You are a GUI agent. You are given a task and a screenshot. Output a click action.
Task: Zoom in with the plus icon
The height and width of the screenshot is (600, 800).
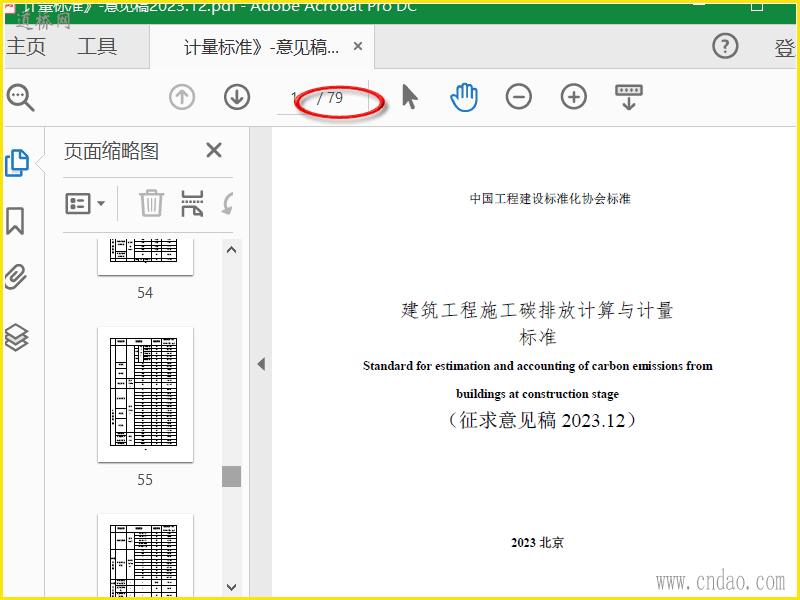coord(573,97)
